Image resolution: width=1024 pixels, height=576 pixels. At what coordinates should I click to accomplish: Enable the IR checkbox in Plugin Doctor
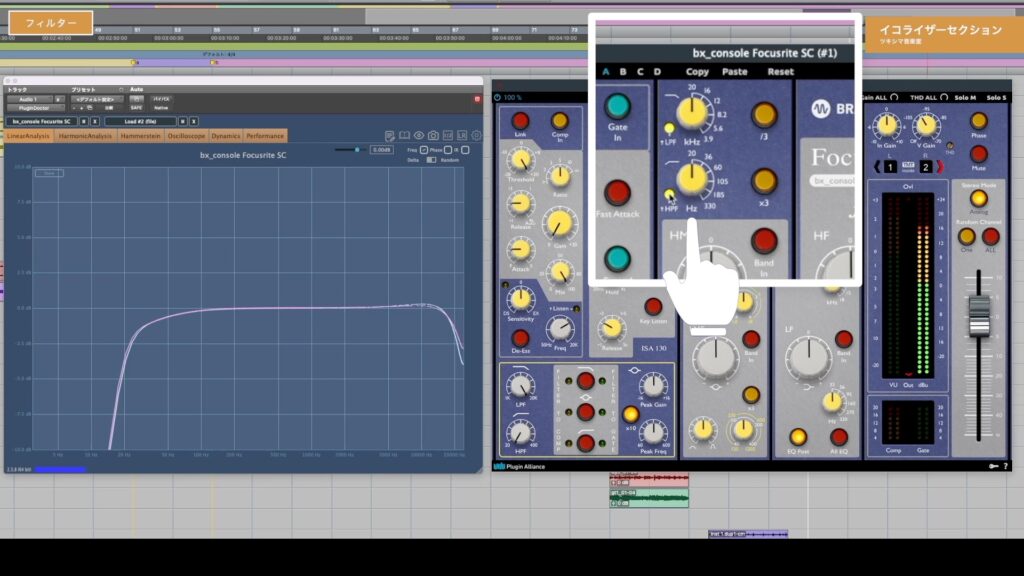[465, 150]
